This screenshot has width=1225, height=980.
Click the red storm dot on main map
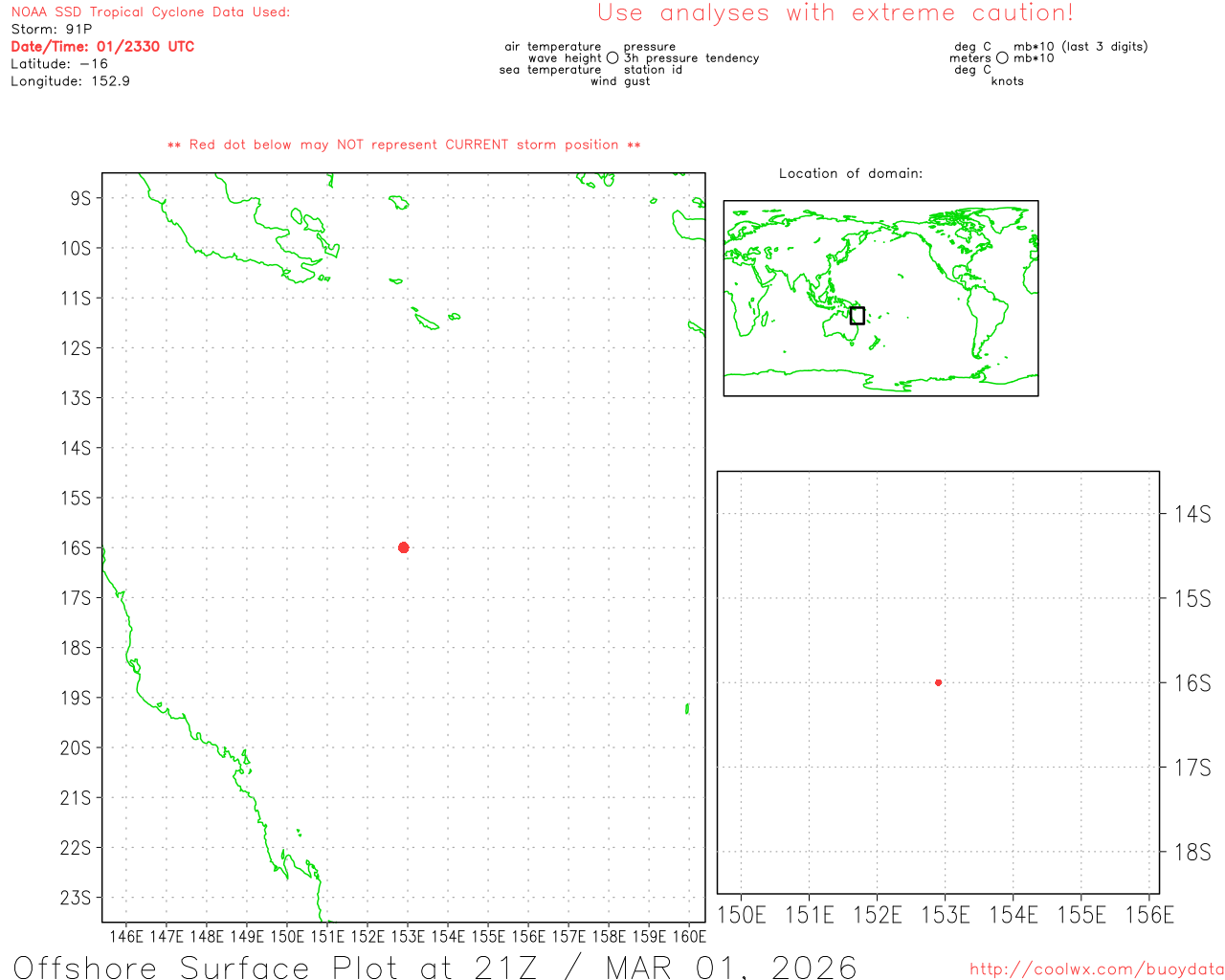(x=403, y=547)
